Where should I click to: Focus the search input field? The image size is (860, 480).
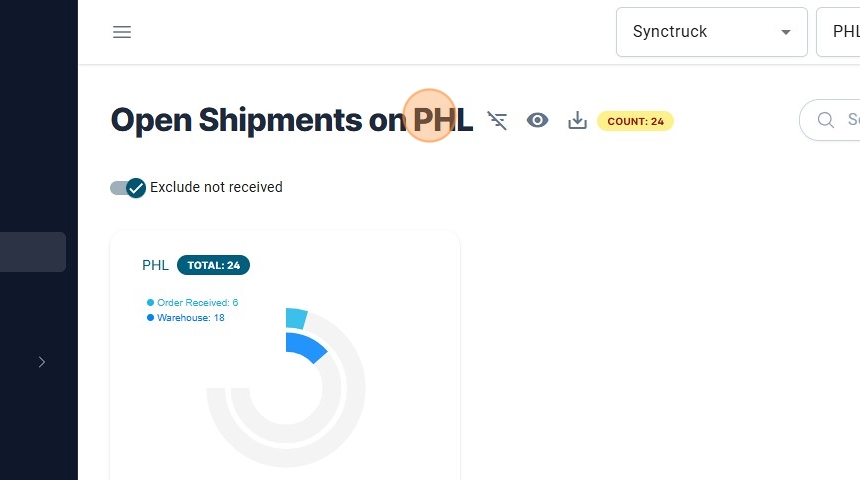pos(850,120)
